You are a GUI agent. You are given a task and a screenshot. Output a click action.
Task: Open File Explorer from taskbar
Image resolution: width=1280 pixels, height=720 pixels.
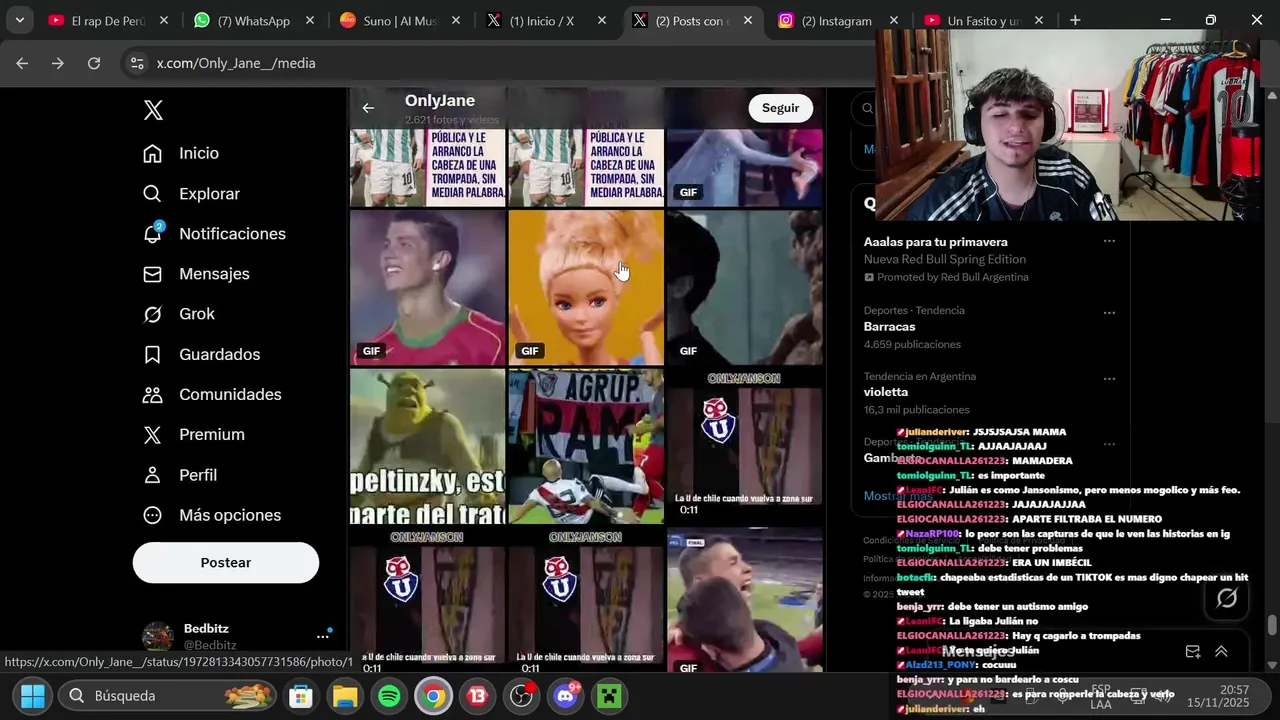345,696
